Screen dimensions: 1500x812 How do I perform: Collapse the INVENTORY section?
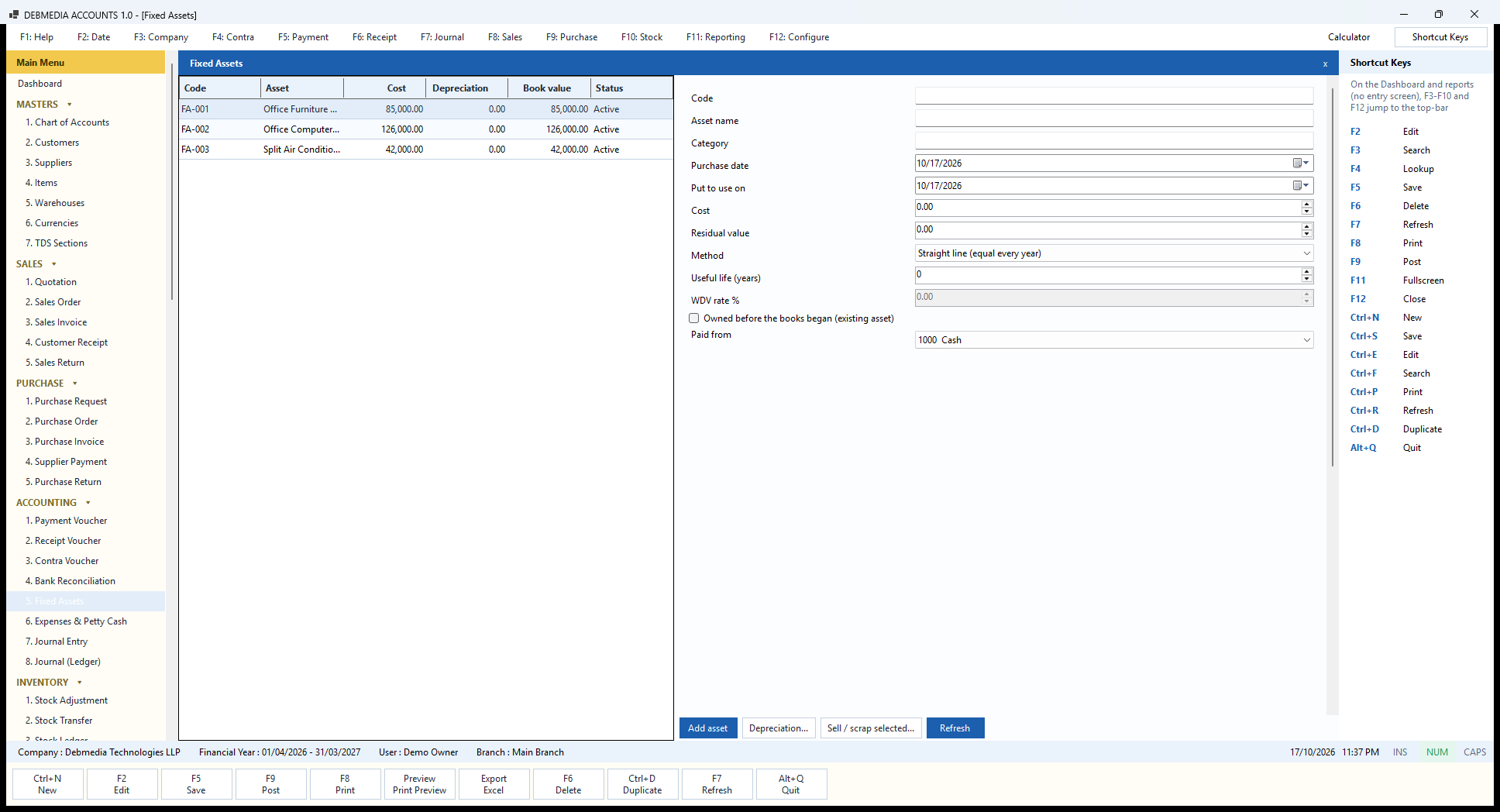pyautogui.click(x=80, y=683)
